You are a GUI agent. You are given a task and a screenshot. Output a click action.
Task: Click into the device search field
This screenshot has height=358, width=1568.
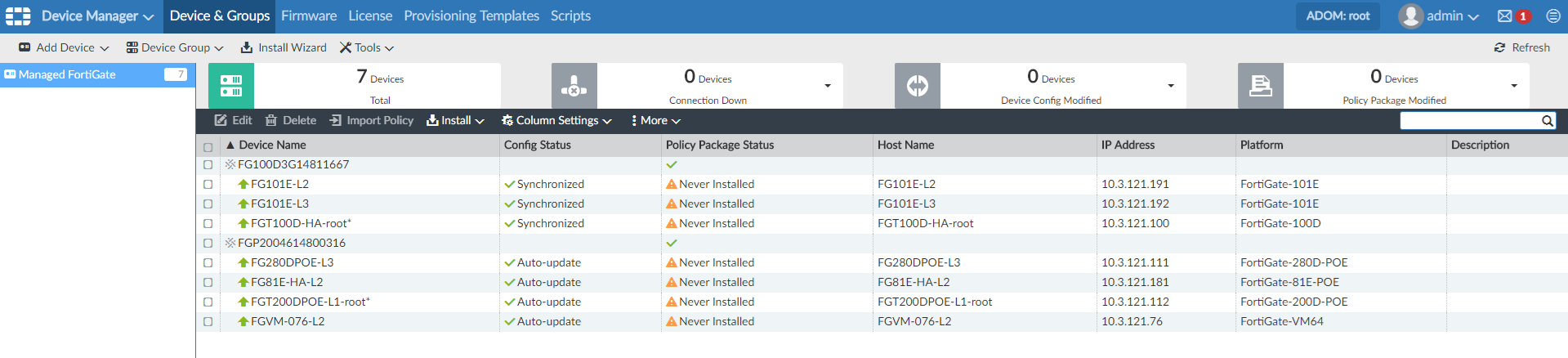(1470, 121)
